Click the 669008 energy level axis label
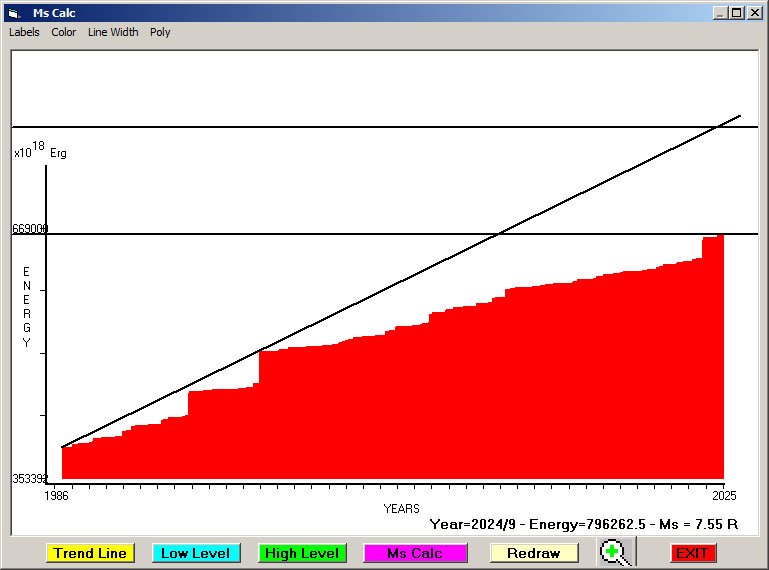 30,229
